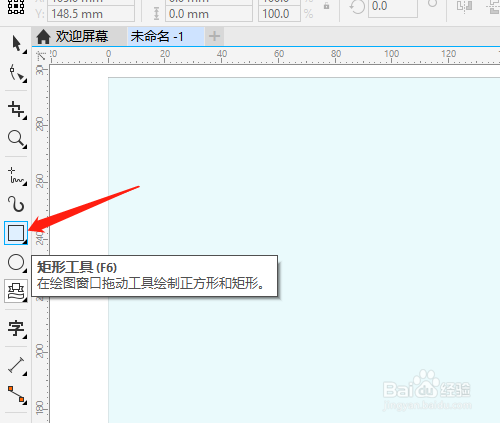Pick the Artistic Media tool
This screenshot has width=500, height=423.
coord(16,204)
